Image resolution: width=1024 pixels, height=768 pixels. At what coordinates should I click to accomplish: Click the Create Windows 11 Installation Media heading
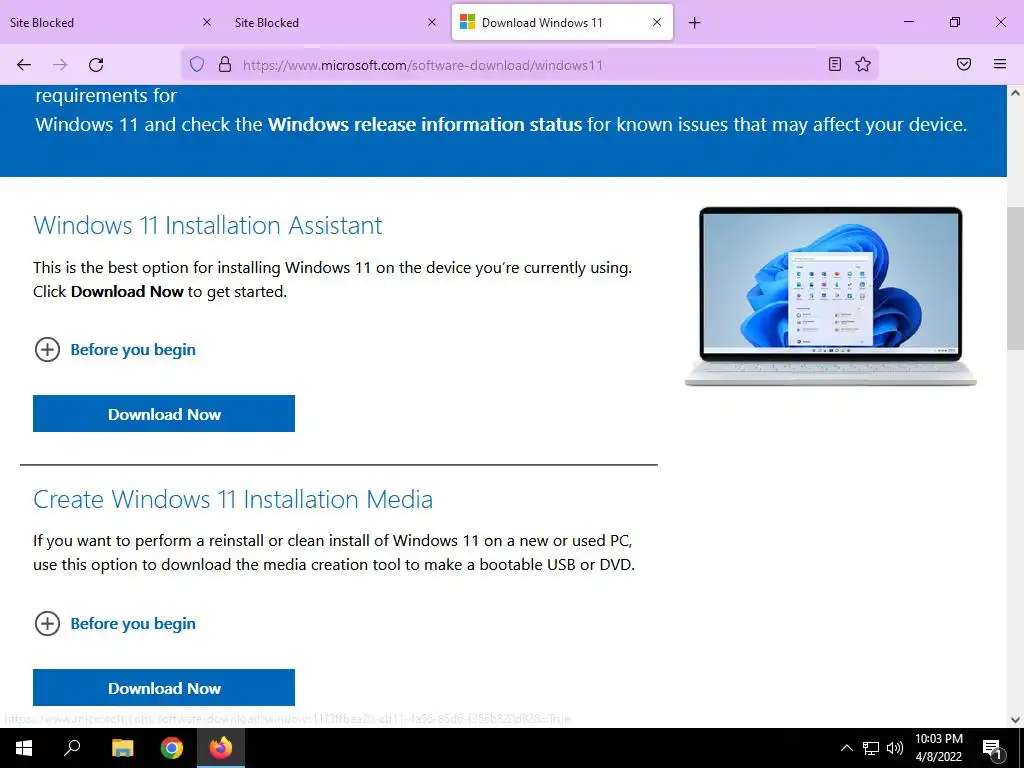[233, 500]
